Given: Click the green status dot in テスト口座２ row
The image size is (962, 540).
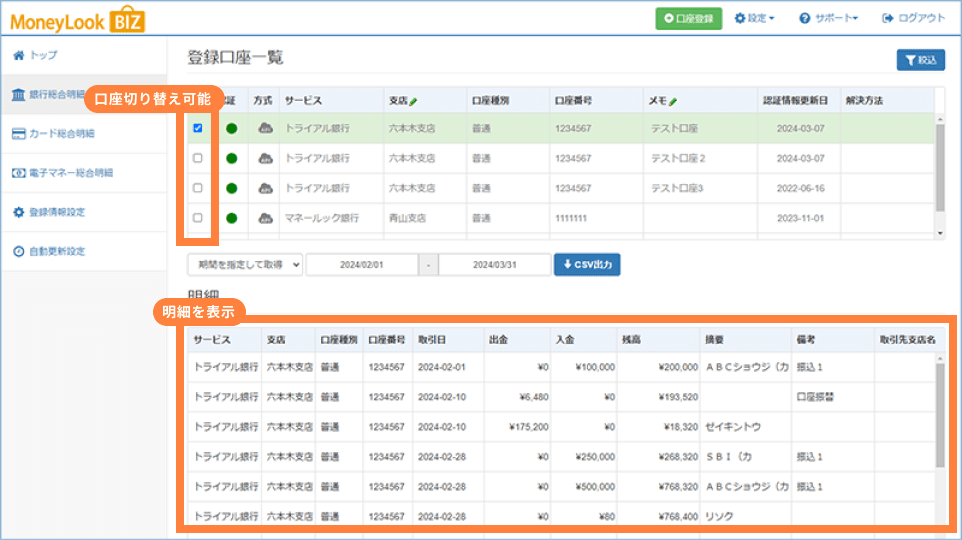Looking at the screenshot, I should pyautogui.click(x=231, y=158).
